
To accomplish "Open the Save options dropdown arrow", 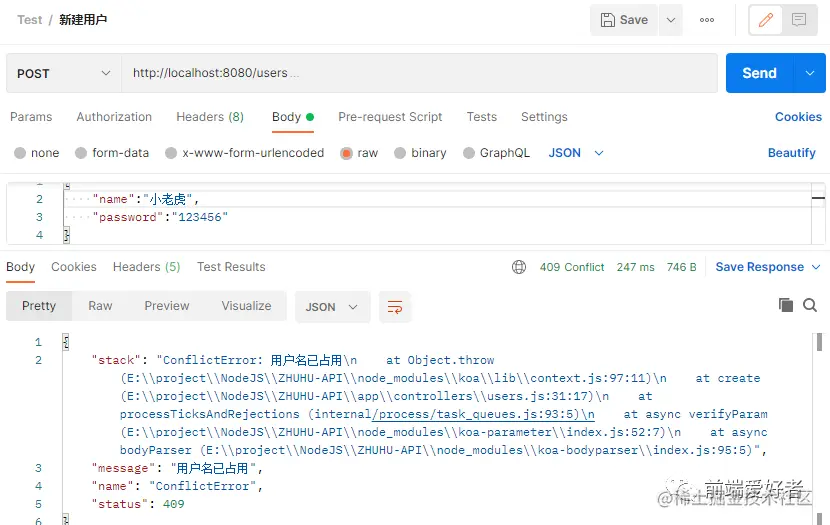I will (671, 20).
